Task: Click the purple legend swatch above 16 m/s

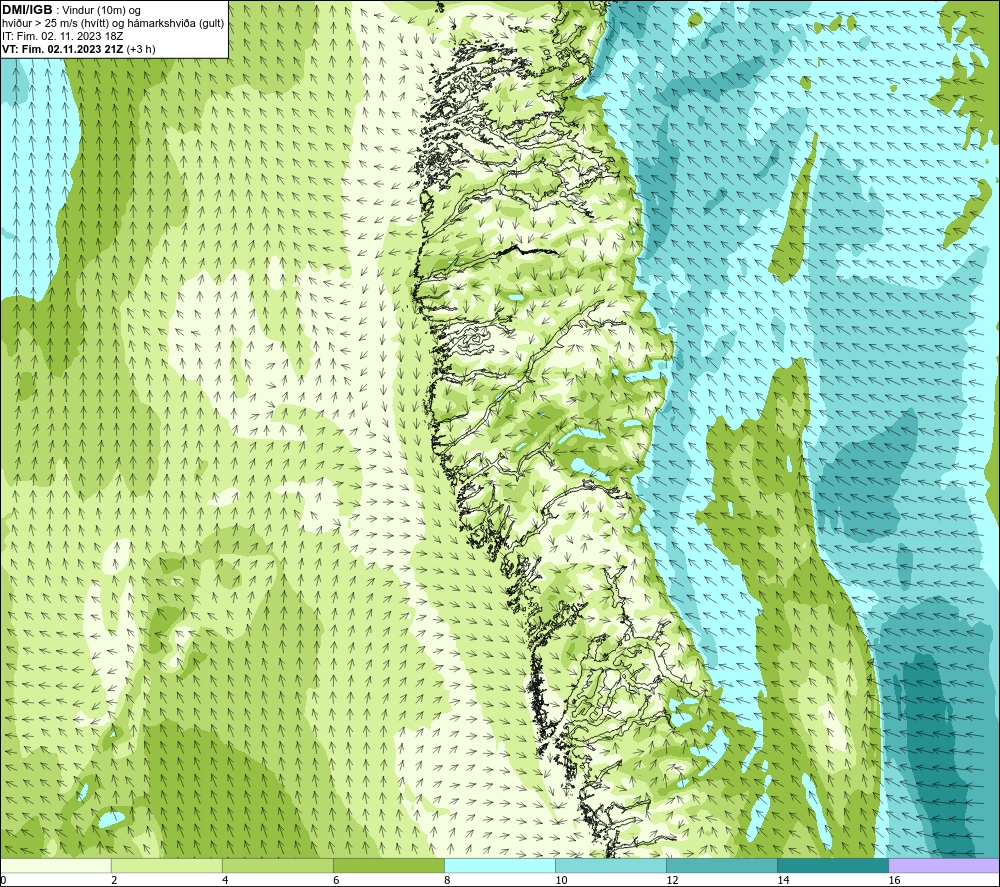Action: (x=944, y=865)
